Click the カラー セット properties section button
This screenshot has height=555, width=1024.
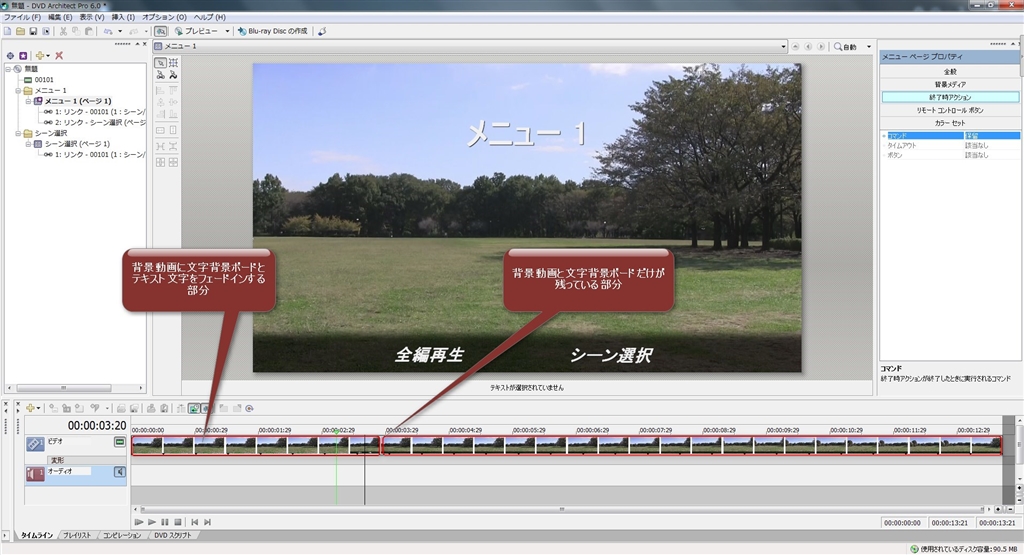950,123
